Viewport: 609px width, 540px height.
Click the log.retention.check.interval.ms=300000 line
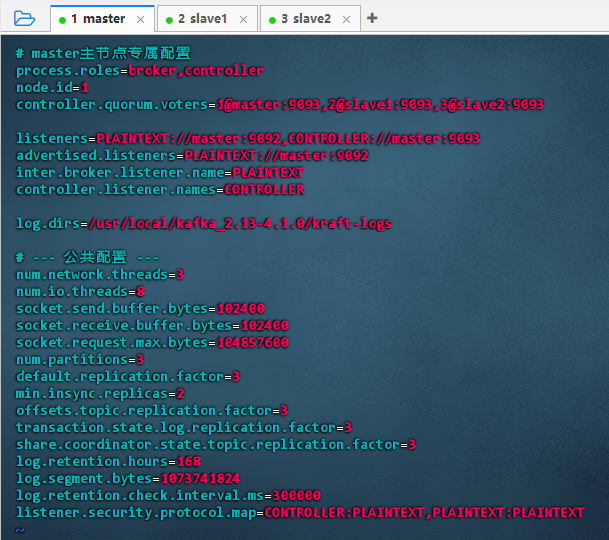[168, 496]
